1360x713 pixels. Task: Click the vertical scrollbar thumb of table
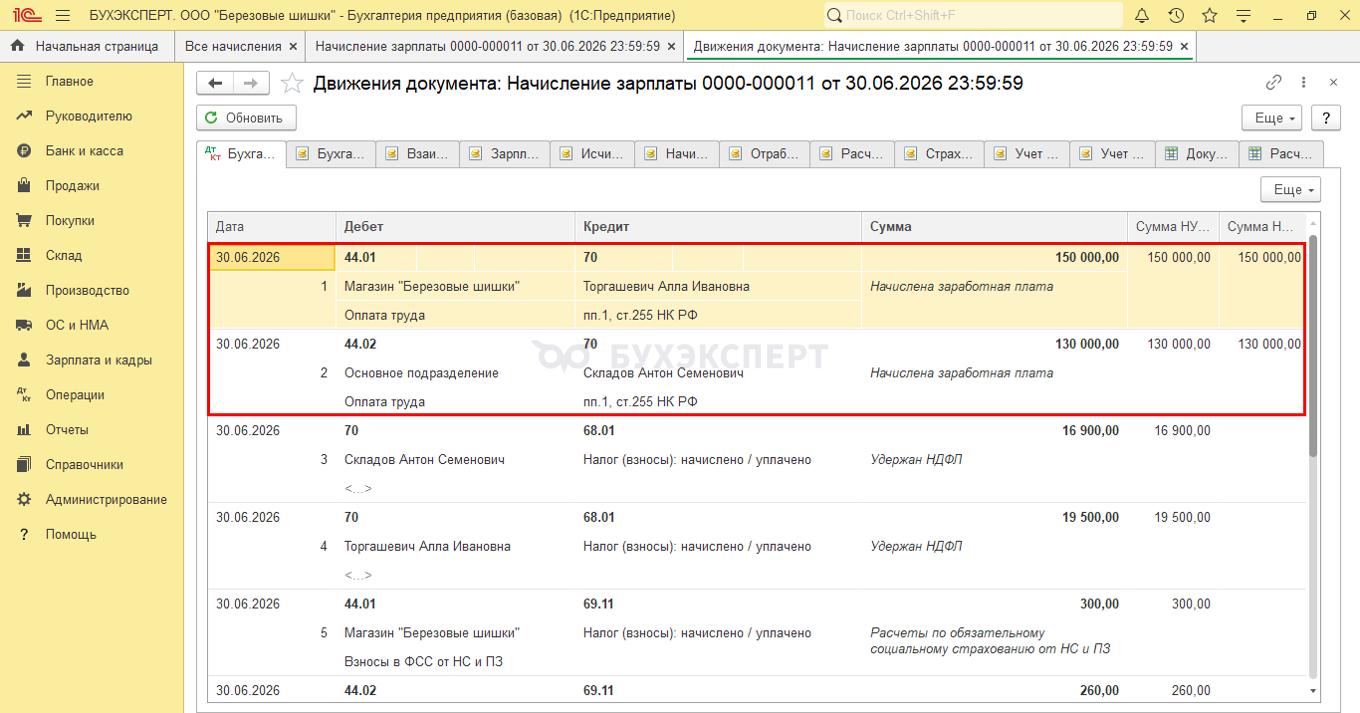tap(1313, 346)
